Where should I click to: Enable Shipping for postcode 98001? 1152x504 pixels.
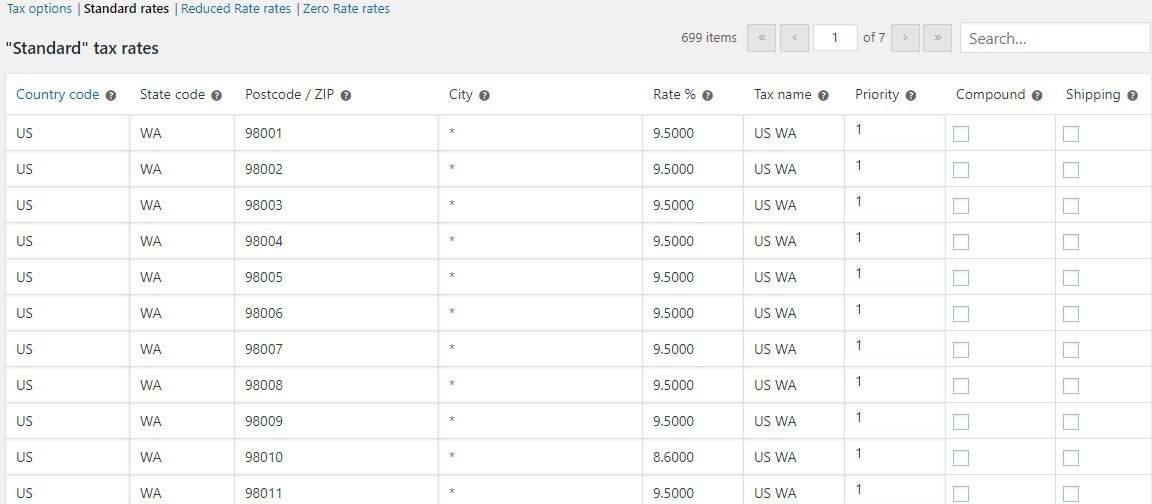click(1071, 134)
